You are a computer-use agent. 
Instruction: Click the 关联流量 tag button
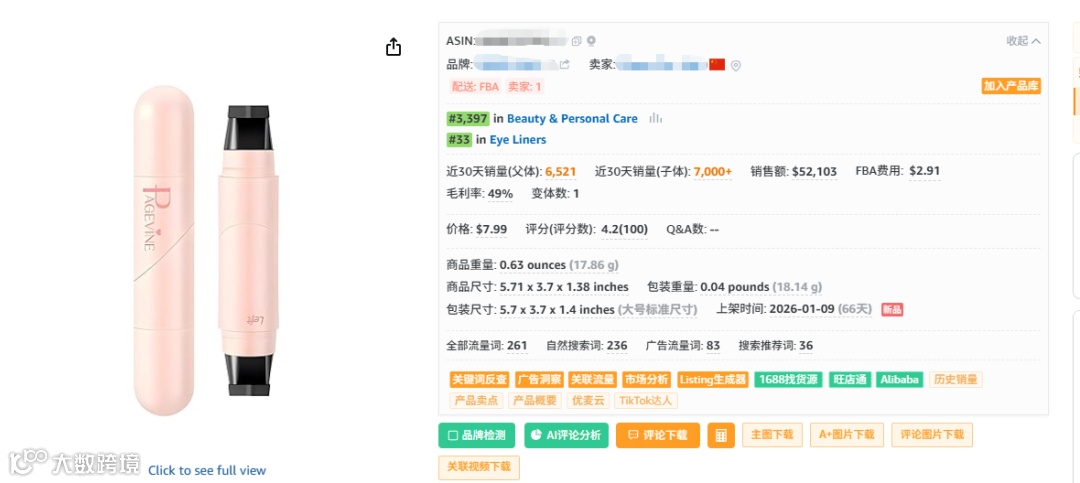(592, 380)
